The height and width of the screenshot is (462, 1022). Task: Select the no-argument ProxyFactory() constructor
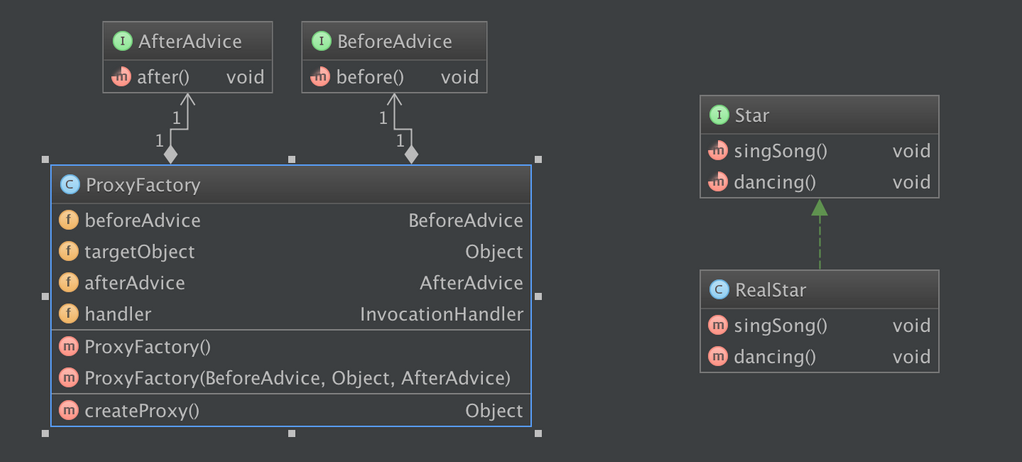click(148, 347)
